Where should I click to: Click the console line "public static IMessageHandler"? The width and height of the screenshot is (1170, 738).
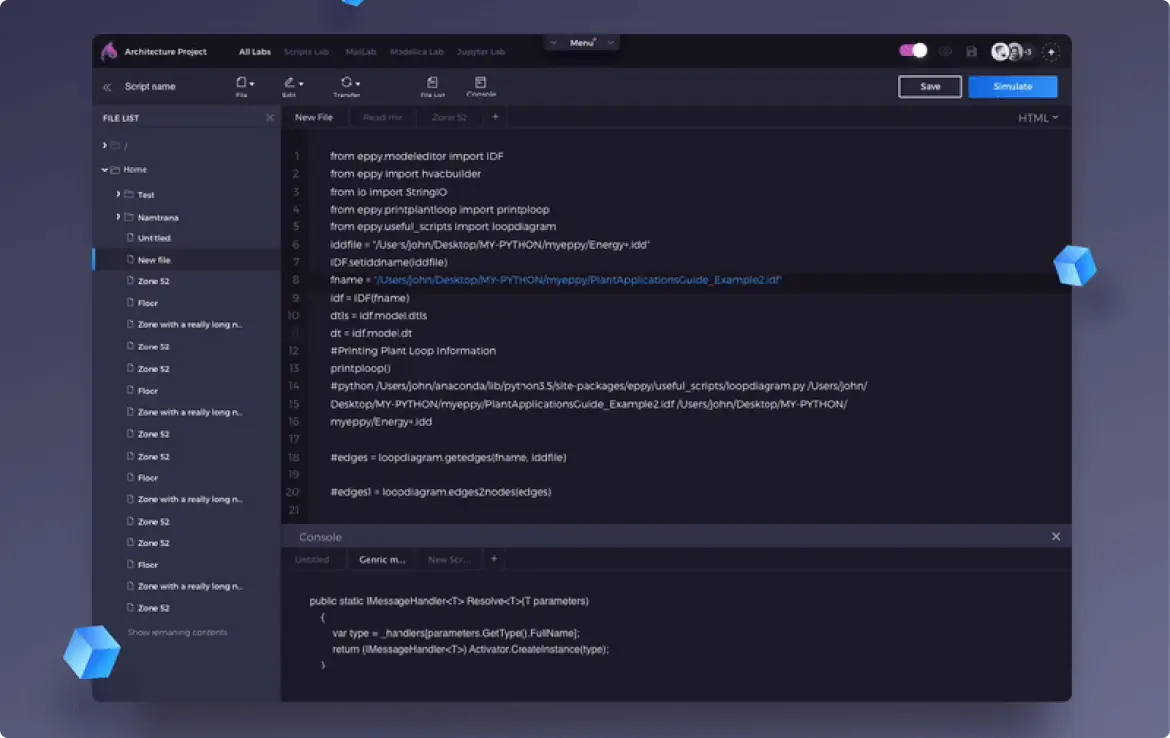[449, 601]
